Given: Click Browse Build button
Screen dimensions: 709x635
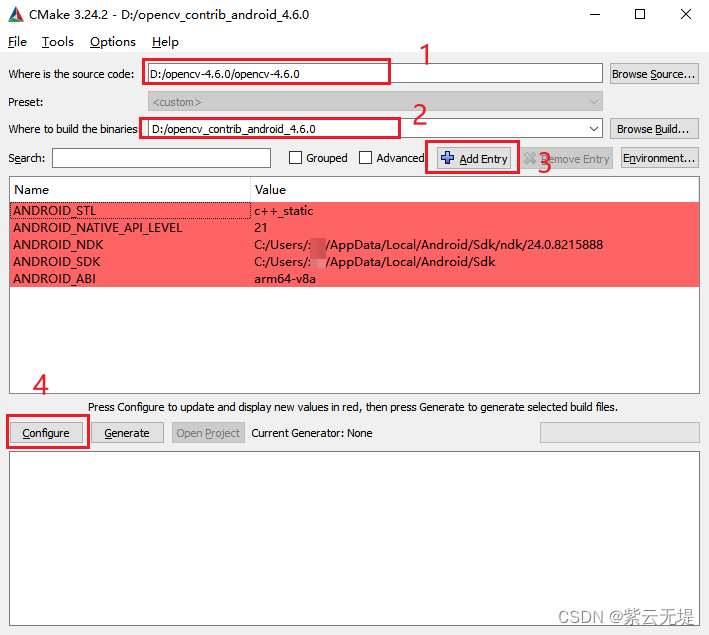Looking at the screenshot, I should pos(654,129).
